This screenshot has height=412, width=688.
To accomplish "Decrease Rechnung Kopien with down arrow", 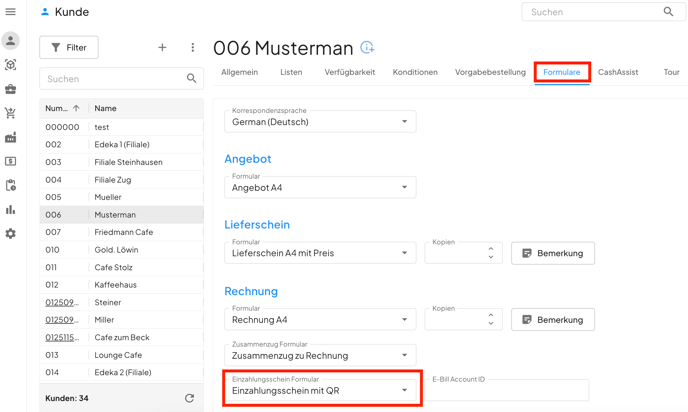I will coord(490,324).
